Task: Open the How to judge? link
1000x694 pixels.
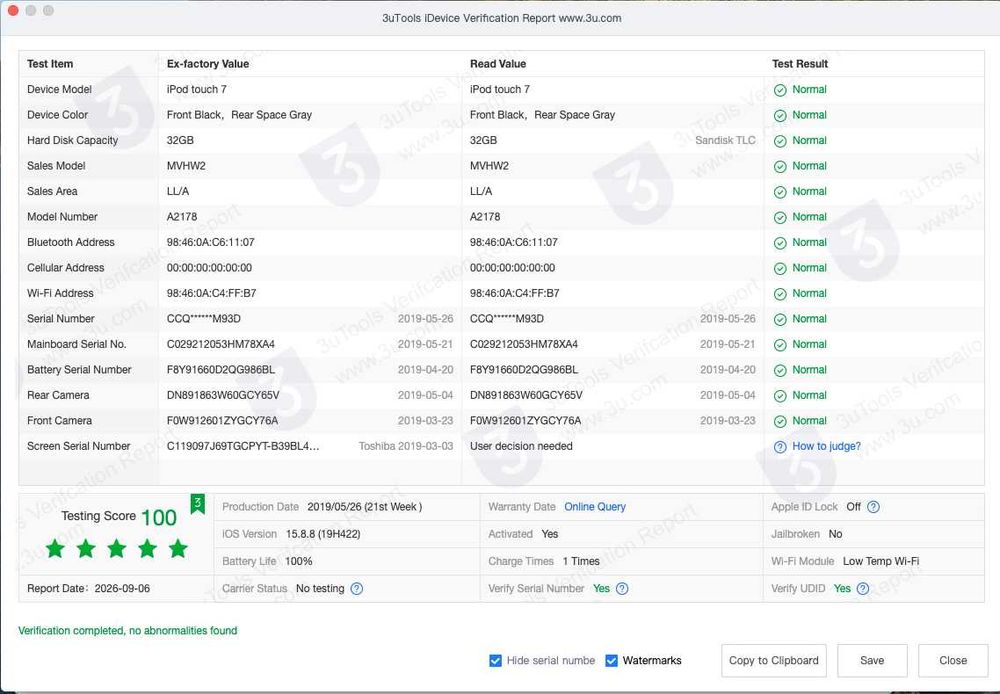Action: click(826, 447)
